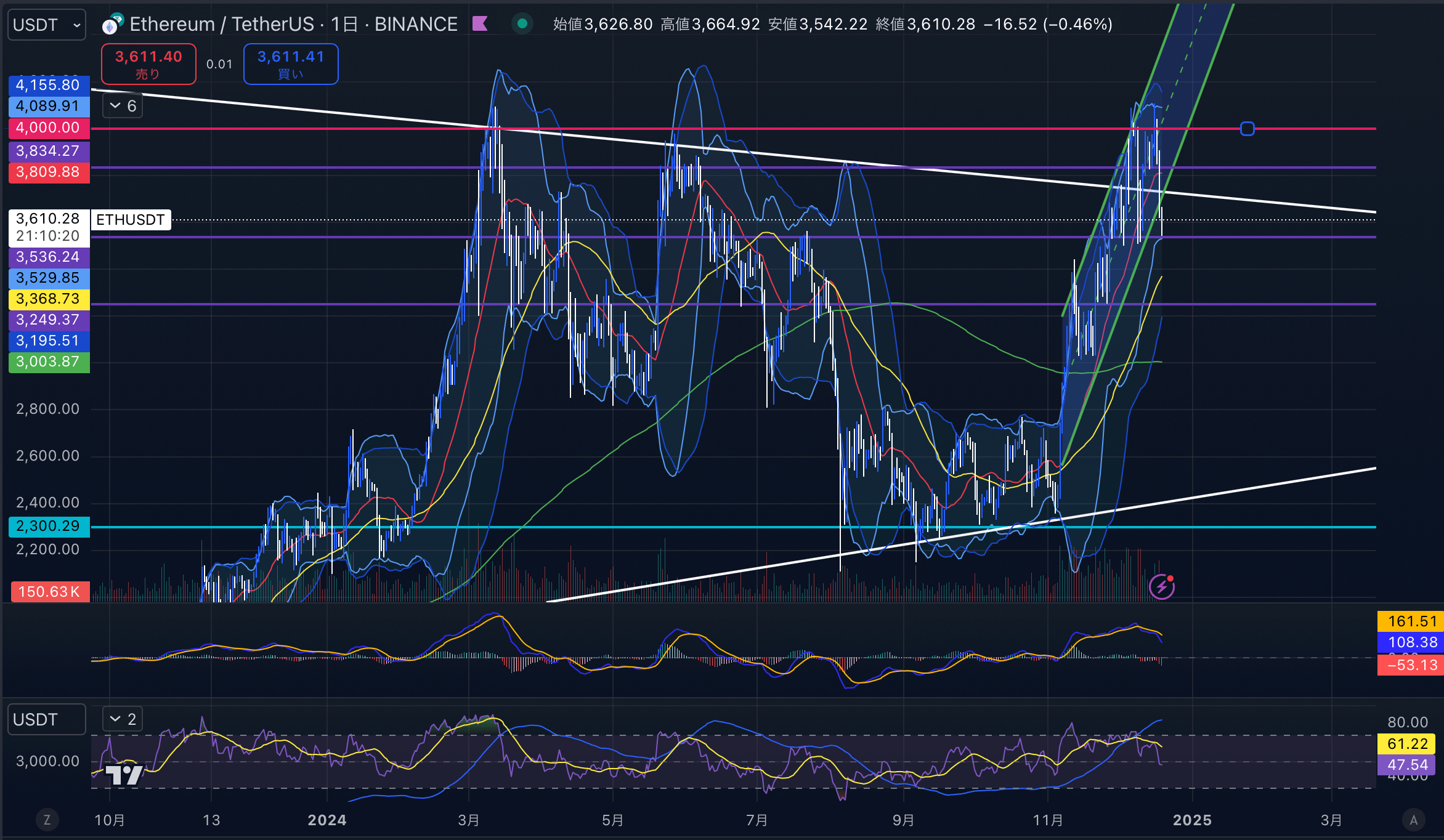
Task: Click the 0.01 spread value
Action: point(219,64)
